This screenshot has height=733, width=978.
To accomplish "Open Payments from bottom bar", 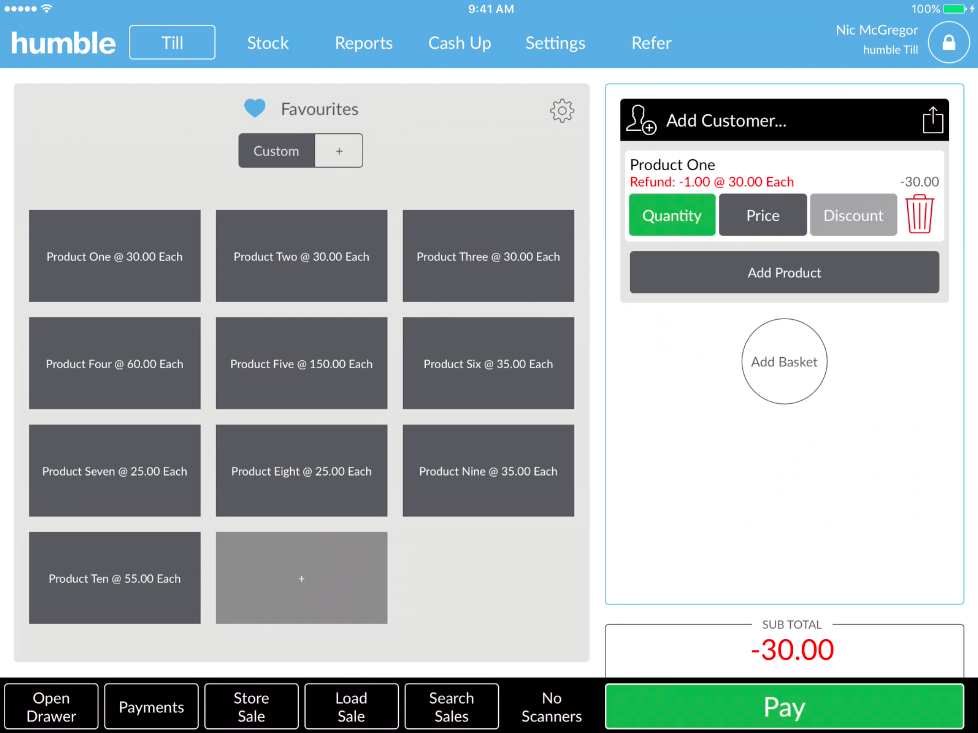I will 152,706.
